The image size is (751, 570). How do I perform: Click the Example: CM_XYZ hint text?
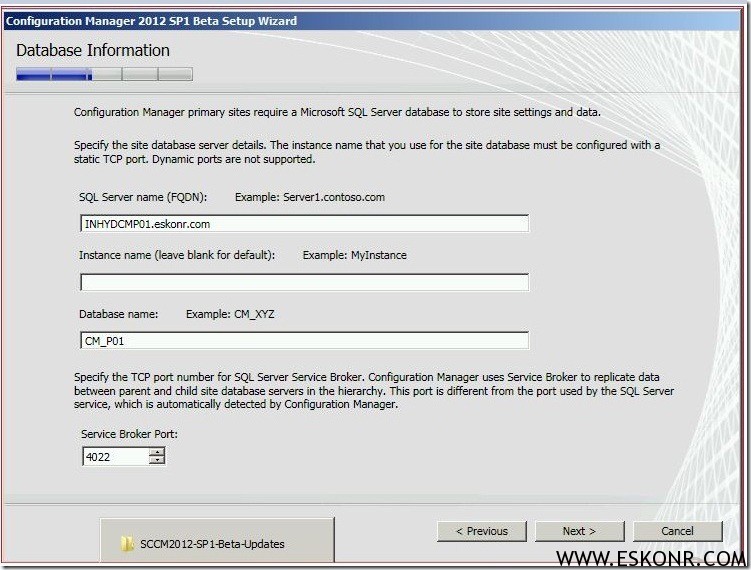click(230, 314)
